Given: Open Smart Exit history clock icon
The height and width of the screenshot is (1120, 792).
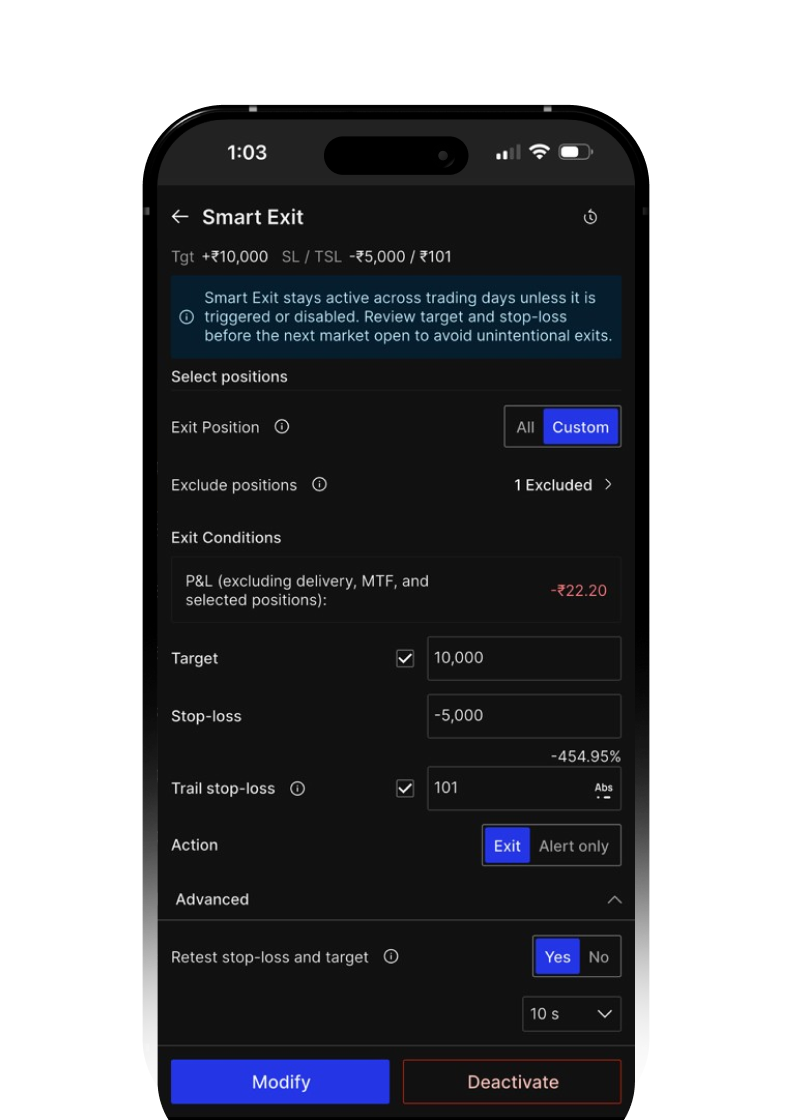Looking at the screenshot, I should tap(590, 217).
